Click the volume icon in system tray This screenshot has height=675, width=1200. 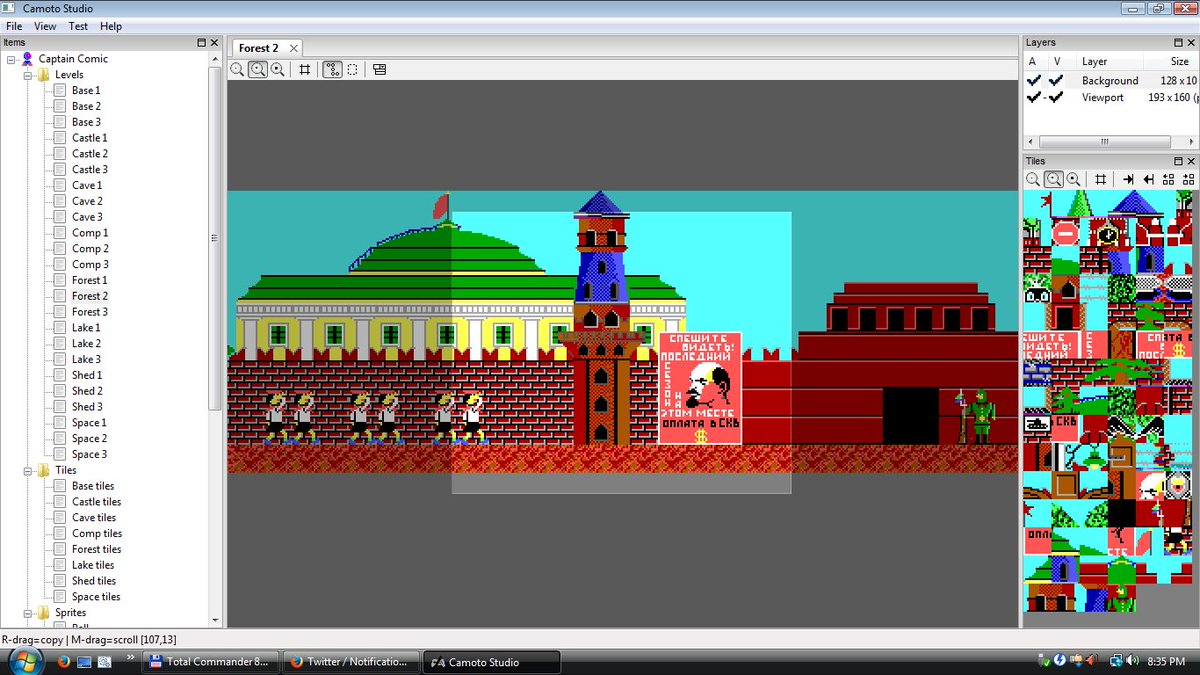[x=1132, y=661]
